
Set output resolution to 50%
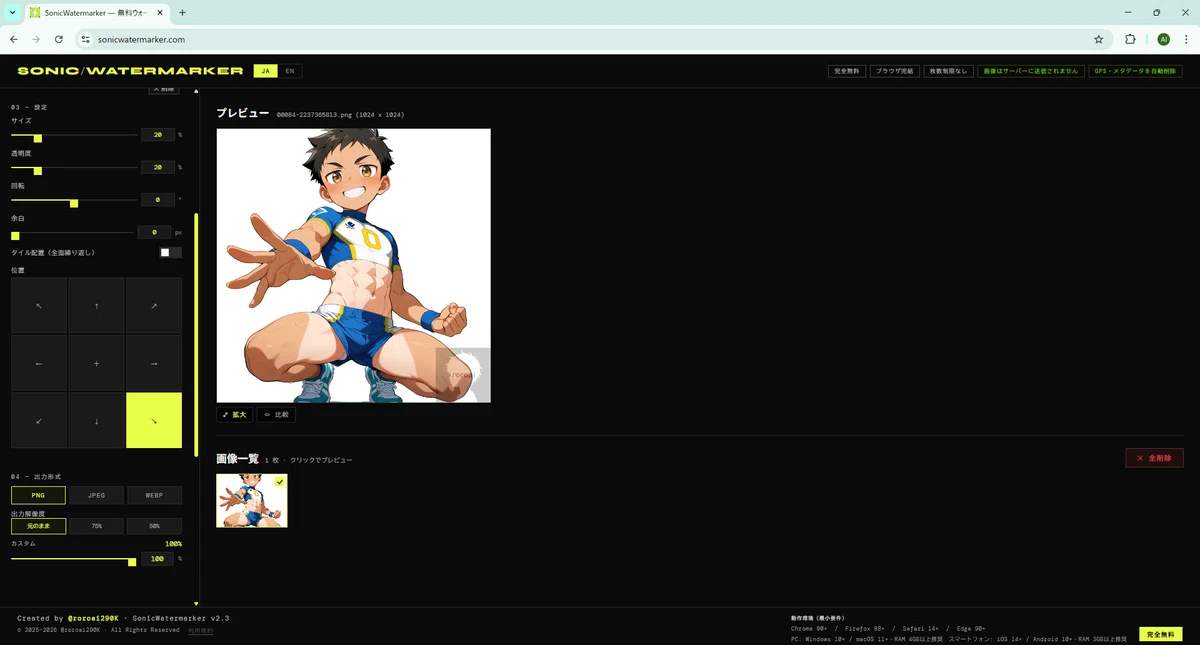154,526
